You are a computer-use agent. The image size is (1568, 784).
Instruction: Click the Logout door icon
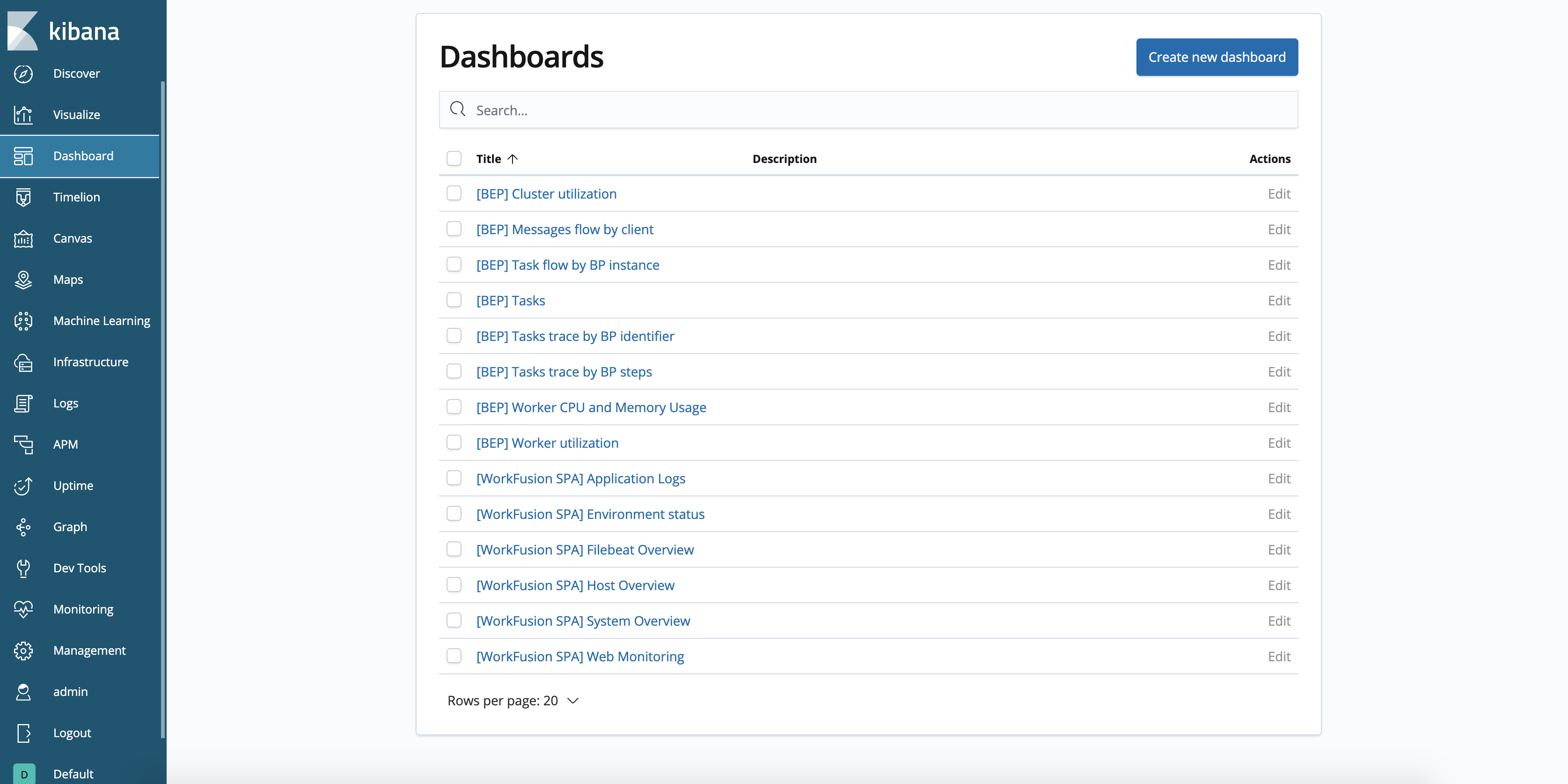[23, 733]
